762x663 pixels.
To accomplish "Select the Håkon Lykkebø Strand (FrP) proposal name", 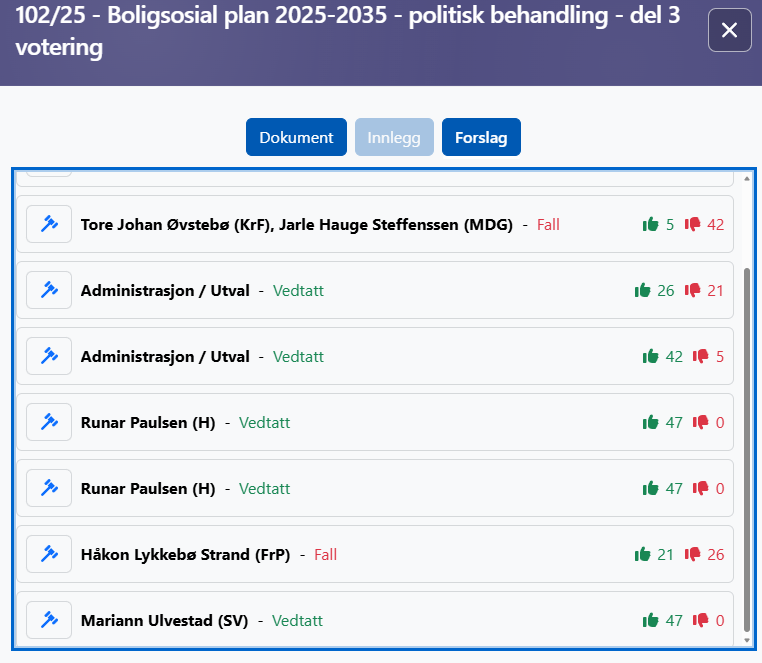I will click(x=185, y=554).
